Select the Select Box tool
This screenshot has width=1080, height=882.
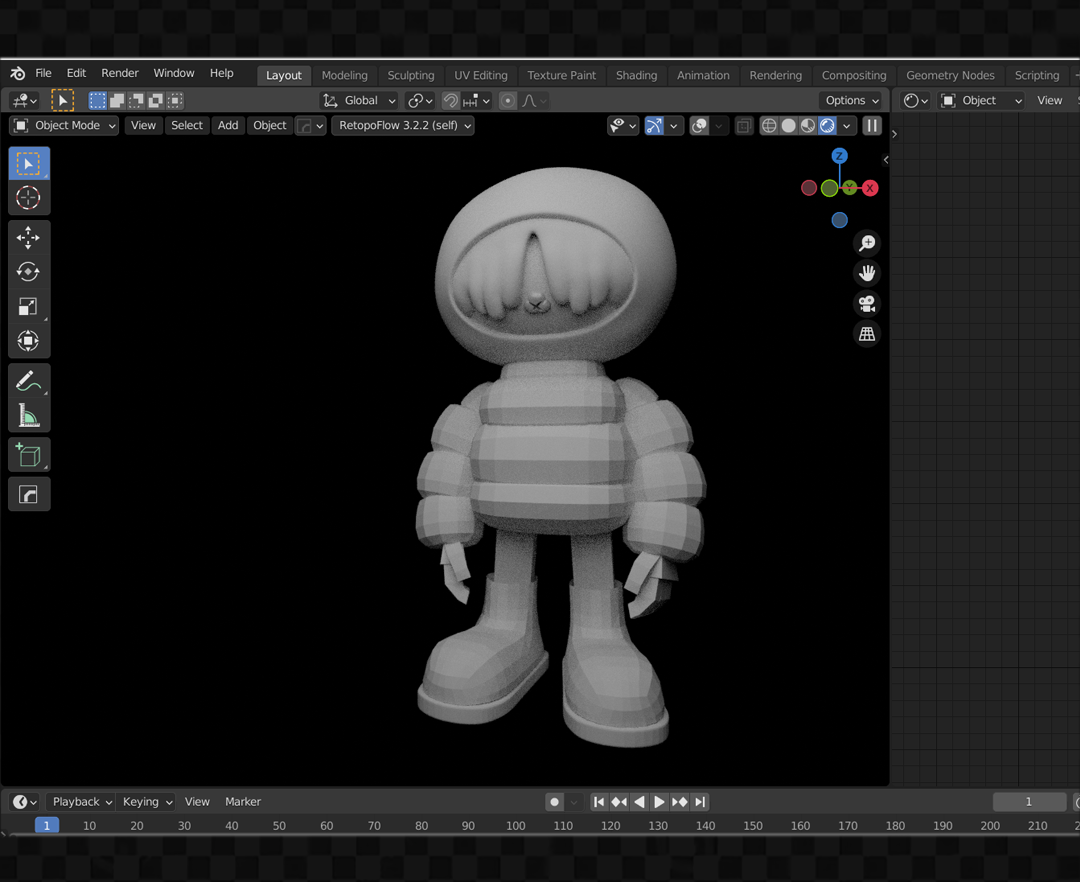[29, 164]
